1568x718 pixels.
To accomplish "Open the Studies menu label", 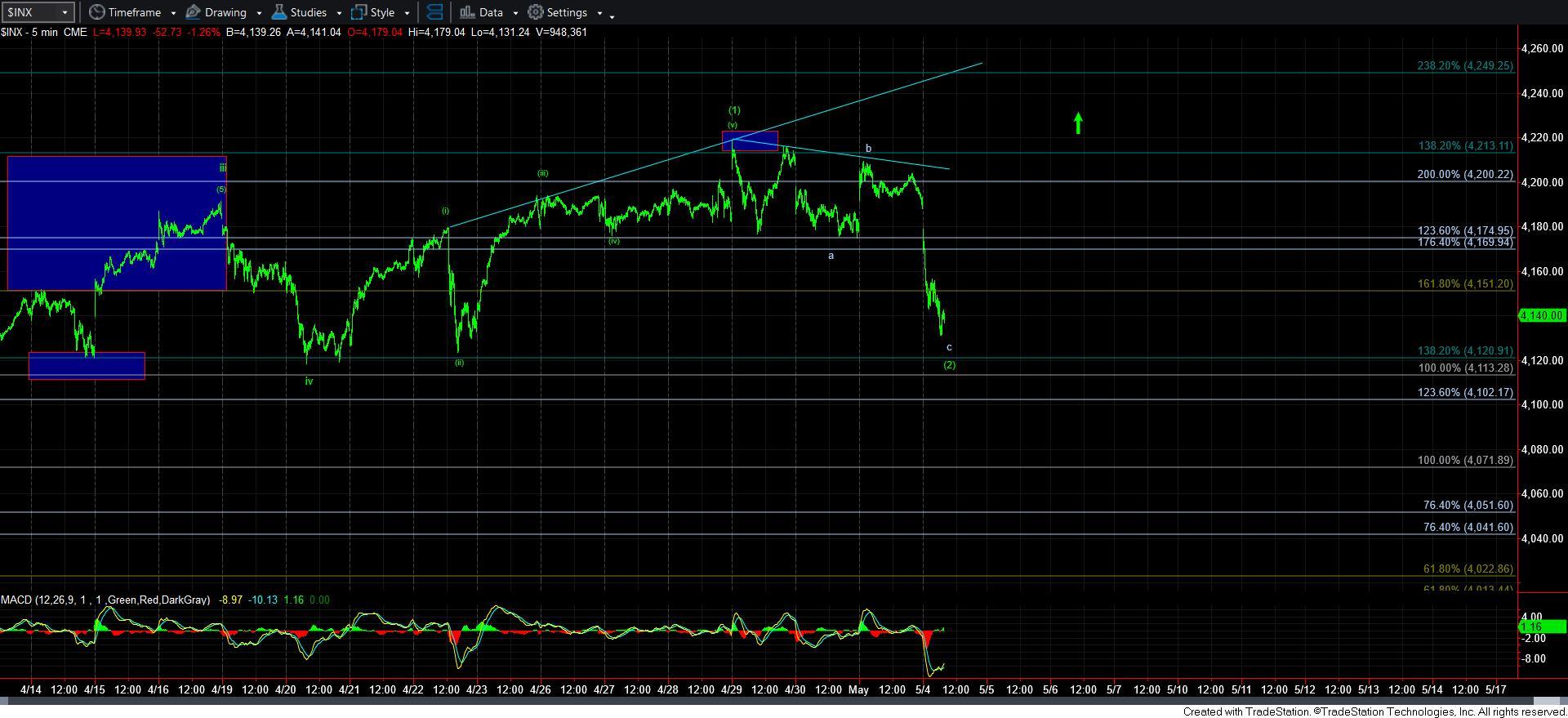I will click(309, 12).
